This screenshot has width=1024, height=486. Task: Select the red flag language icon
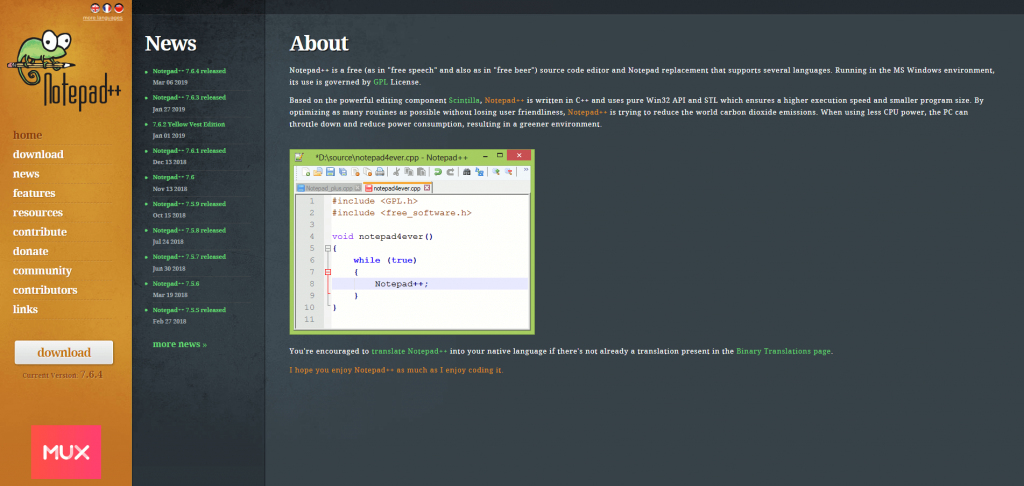(x=119, y=8)
